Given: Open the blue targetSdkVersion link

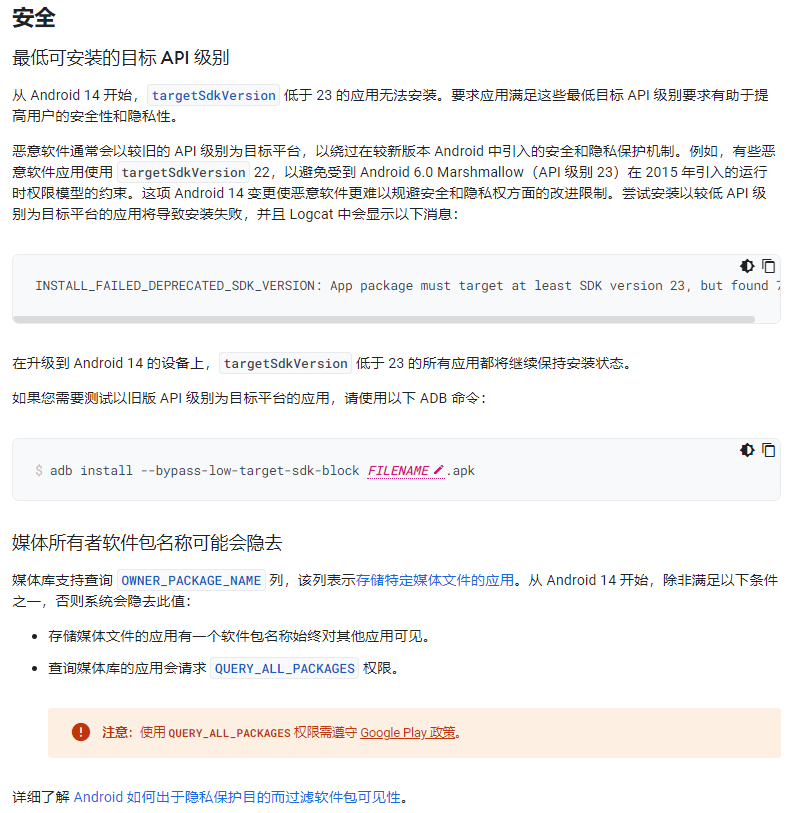Looking at the screenshot, I should [214, 95].
